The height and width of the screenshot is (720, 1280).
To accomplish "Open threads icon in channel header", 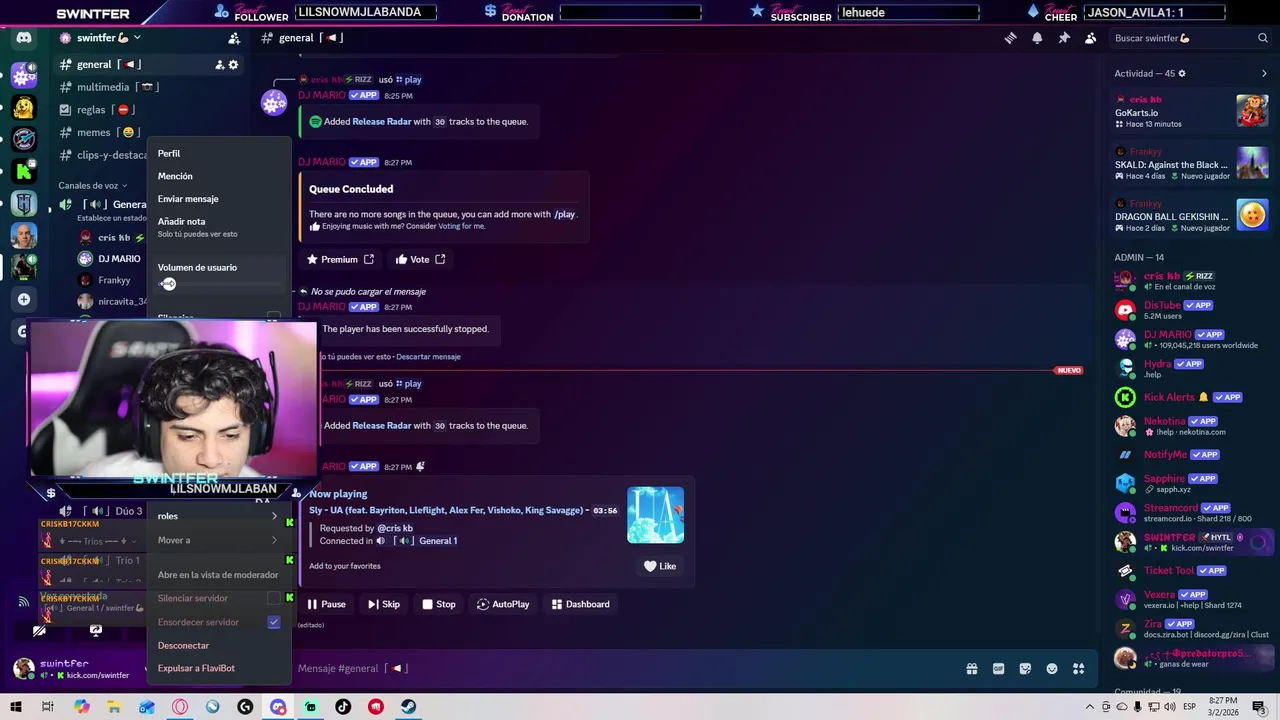I will [1010, 38].
